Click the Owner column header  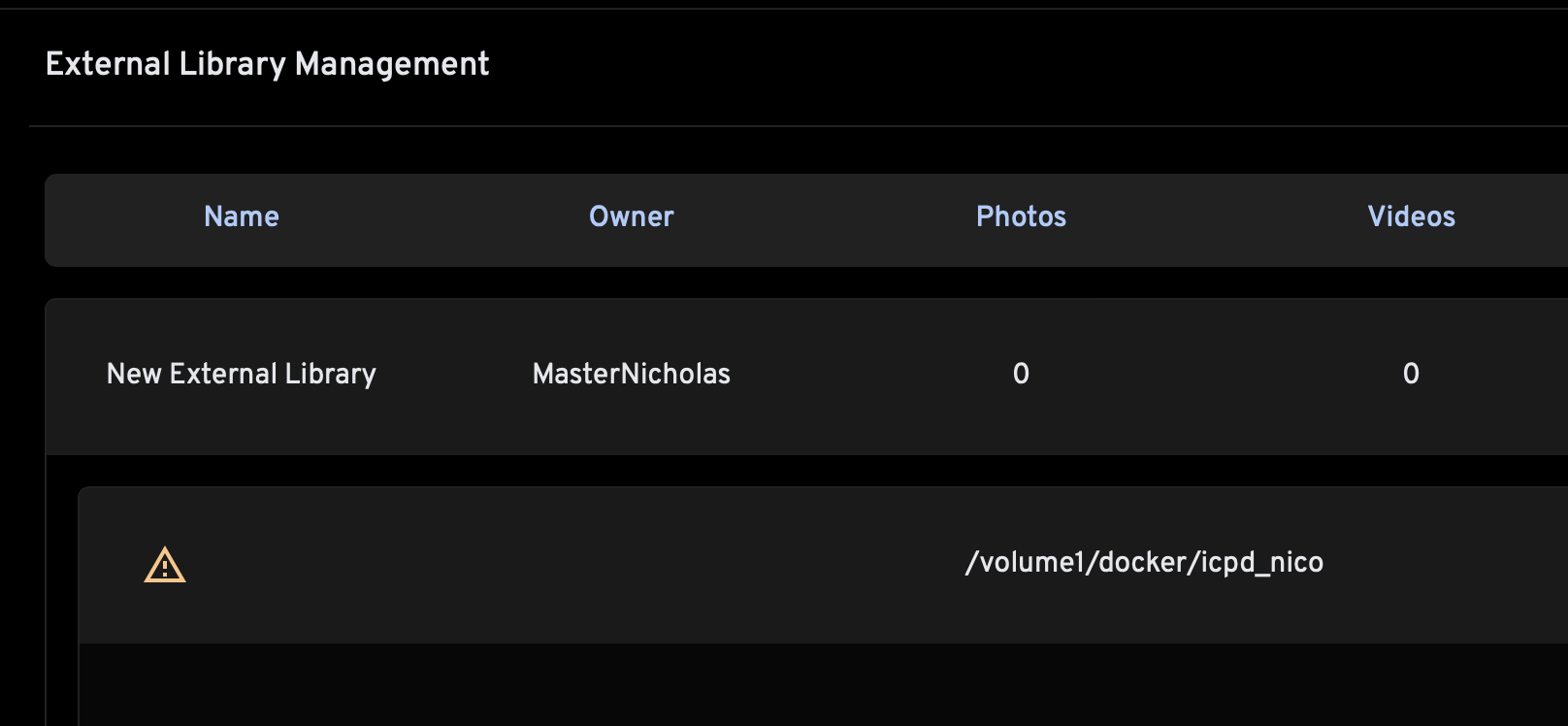tap(632, 216)
